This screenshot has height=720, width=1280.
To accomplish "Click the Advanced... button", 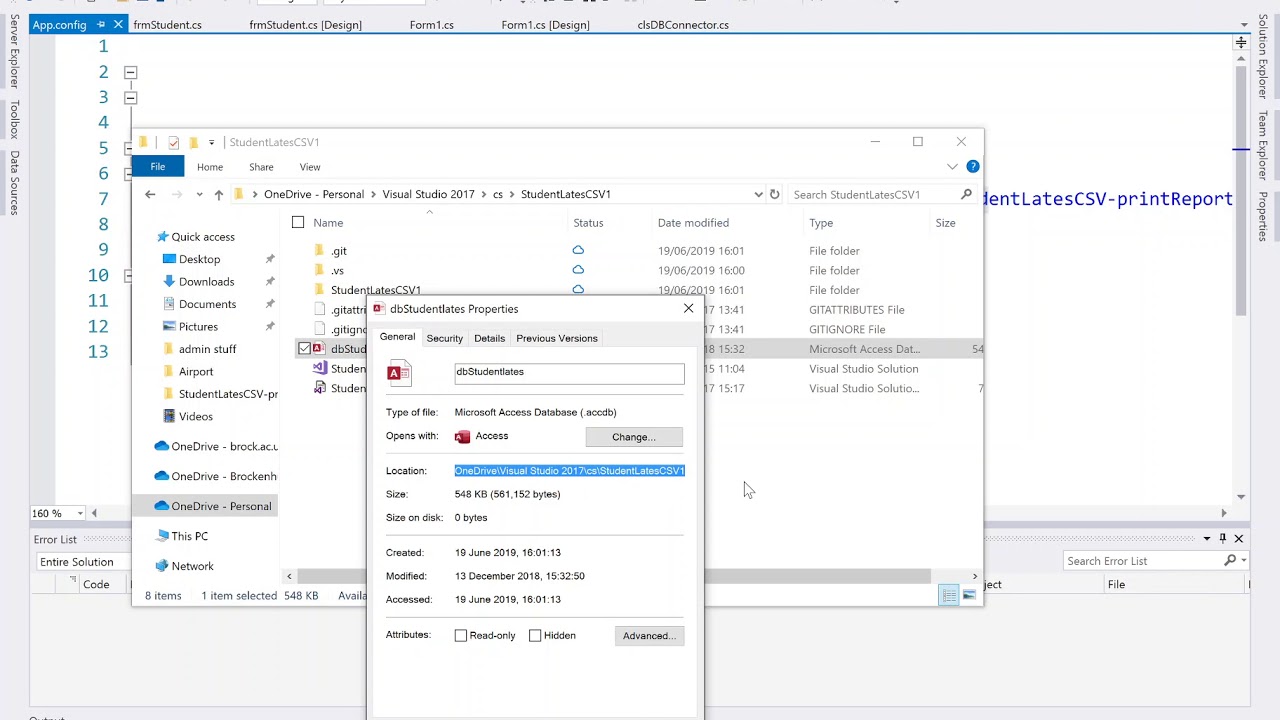I will click(649, 636).
